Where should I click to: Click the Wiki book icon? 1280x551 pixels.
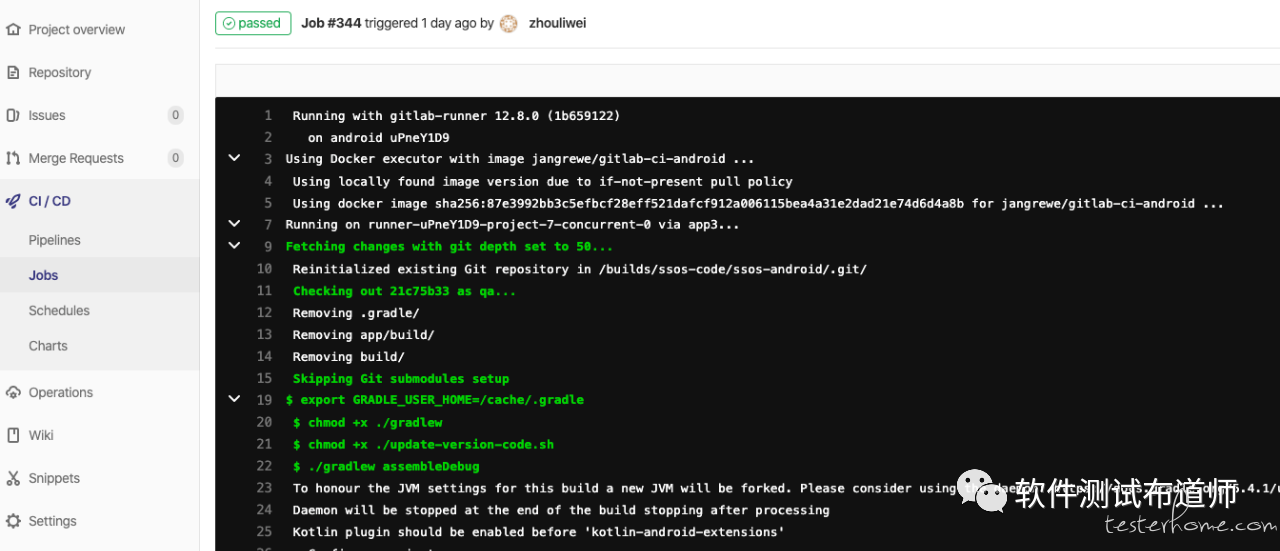(x=13, y=436)
